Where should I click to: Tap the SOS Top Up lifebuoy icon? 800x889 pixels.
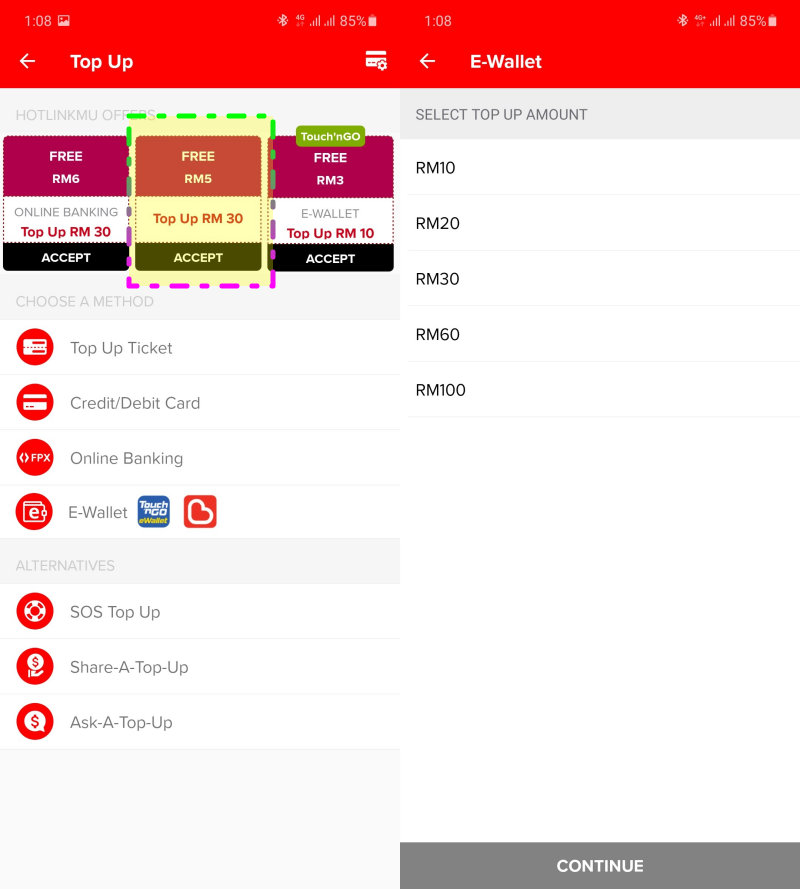pyautogui.click(x=35, y=611)
